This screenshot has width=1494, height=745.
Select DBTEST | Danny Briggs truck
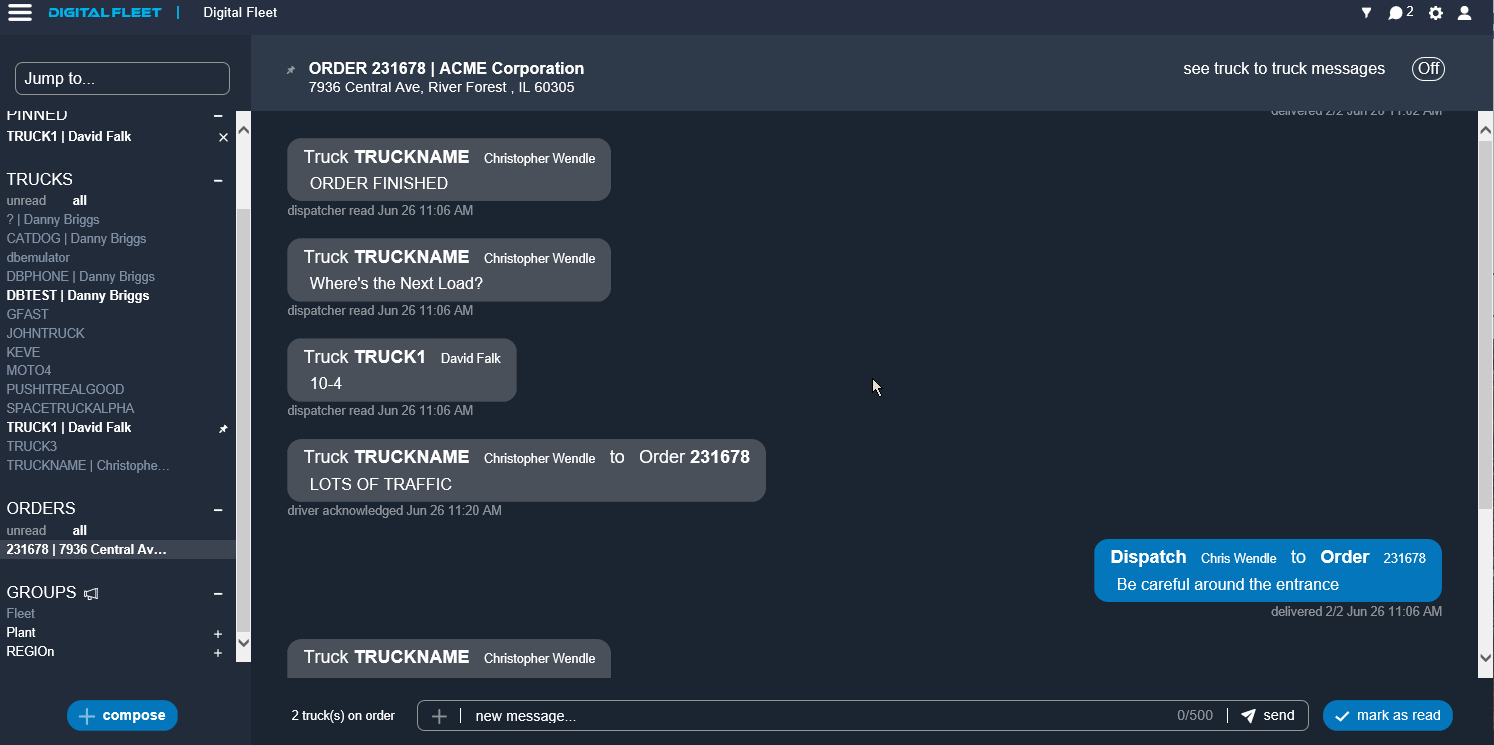pyautogui.click(x=78, y=296)
